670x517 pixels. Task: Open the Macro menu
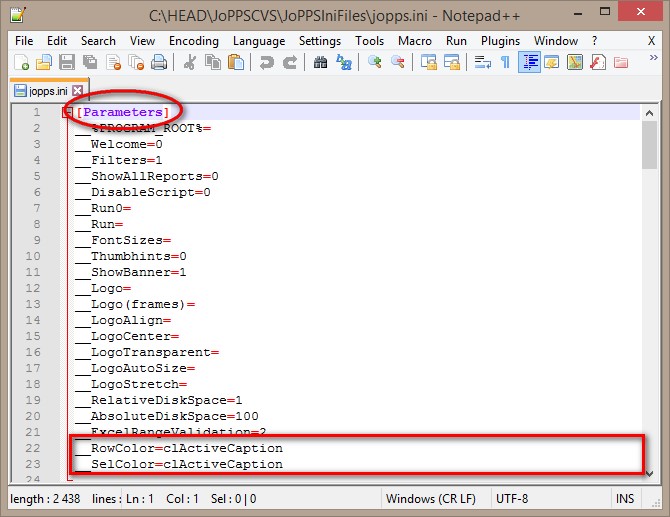pyautogui.click(x=415, y=41)
